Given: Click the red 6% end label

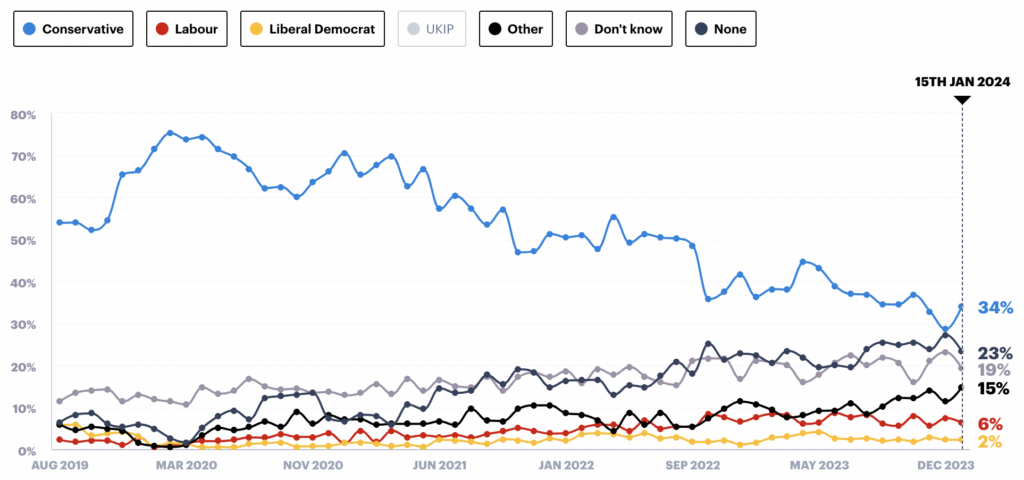Looking at the screenshot, I should [x=990, y=423].
